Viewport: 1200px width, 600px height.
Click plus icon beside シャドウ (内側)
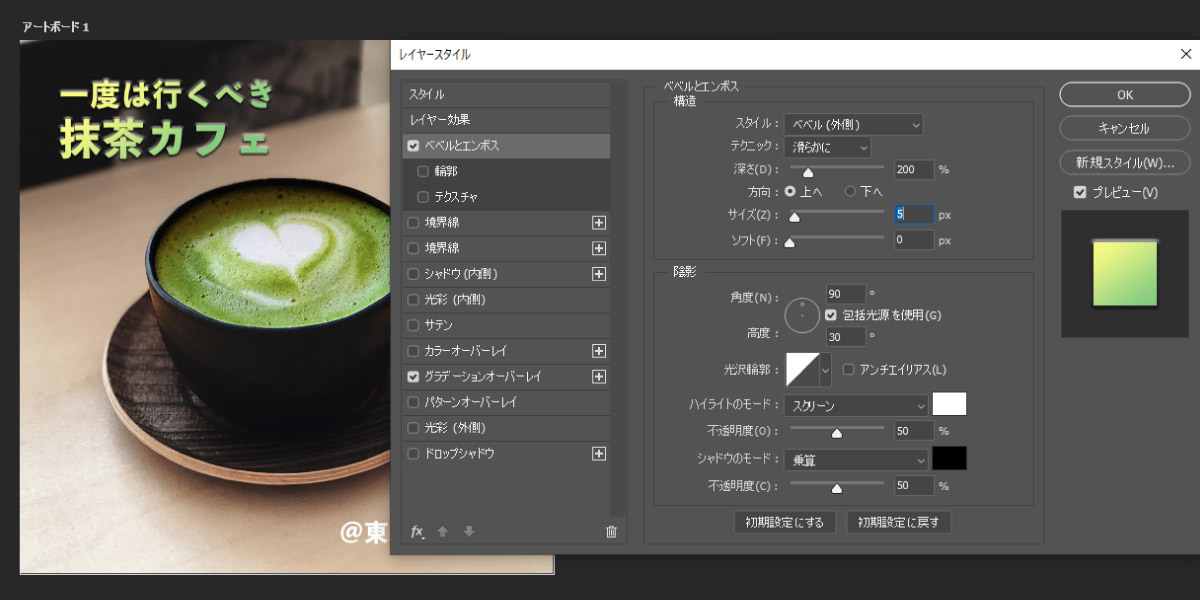pos(599,274)
